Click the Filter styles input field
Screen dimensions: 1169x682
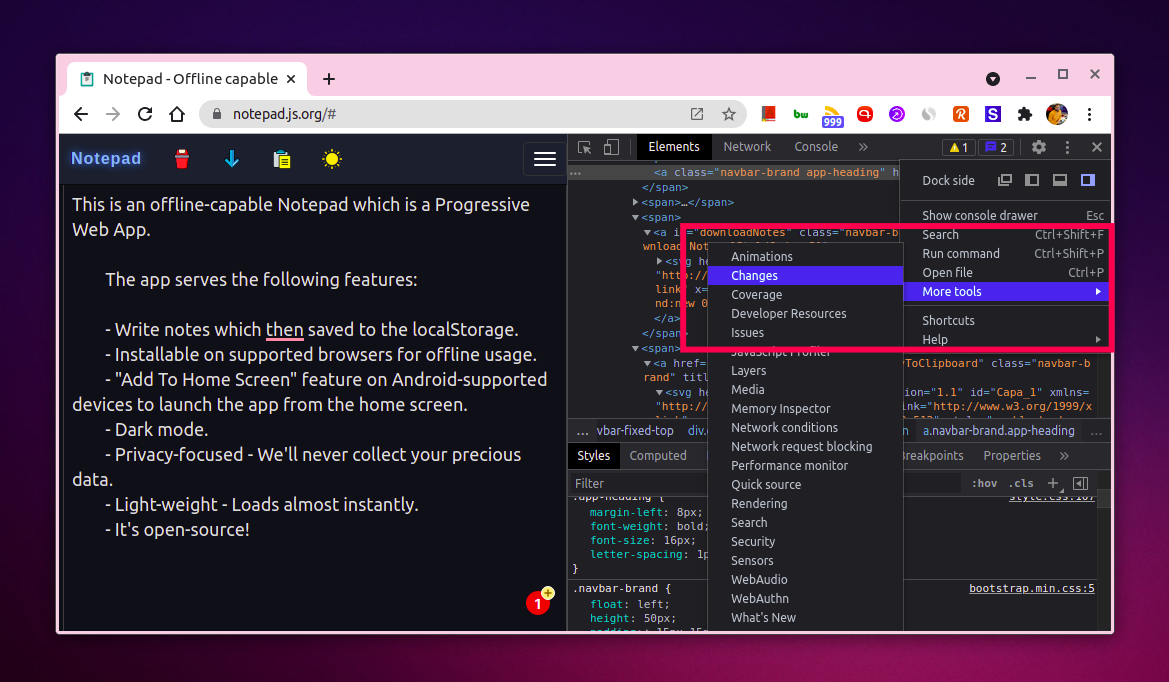[766, 484]
